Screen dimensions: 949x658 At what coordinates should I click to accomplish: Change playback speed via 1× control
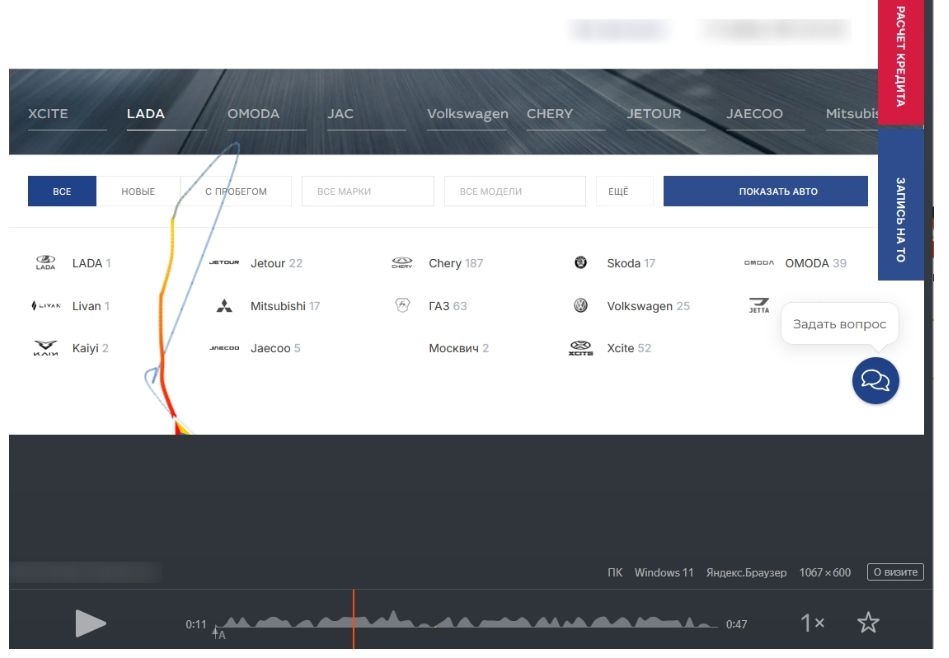pyautogui.click(x=812, y=623)
